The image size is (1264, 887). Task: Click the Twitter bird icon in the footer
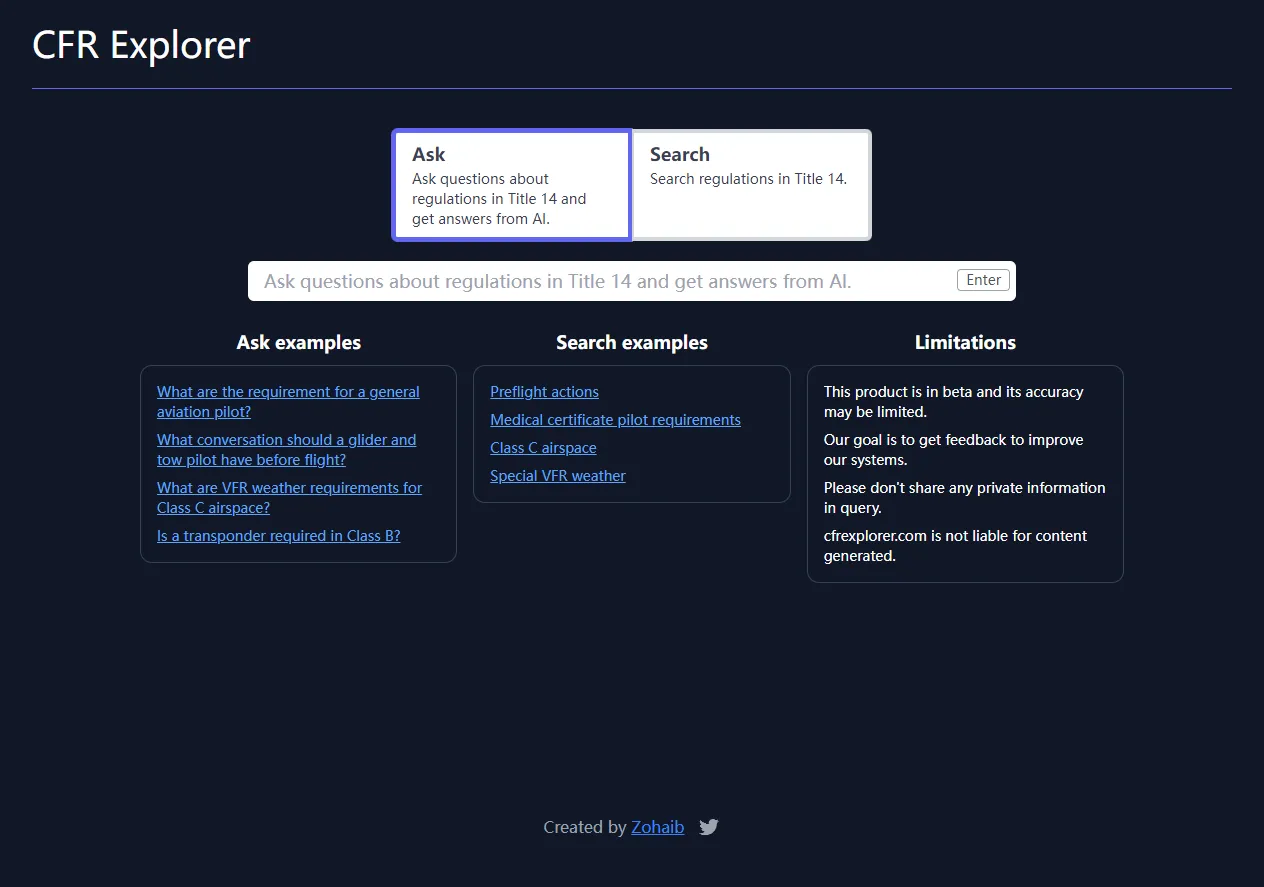tap(708, 827)
